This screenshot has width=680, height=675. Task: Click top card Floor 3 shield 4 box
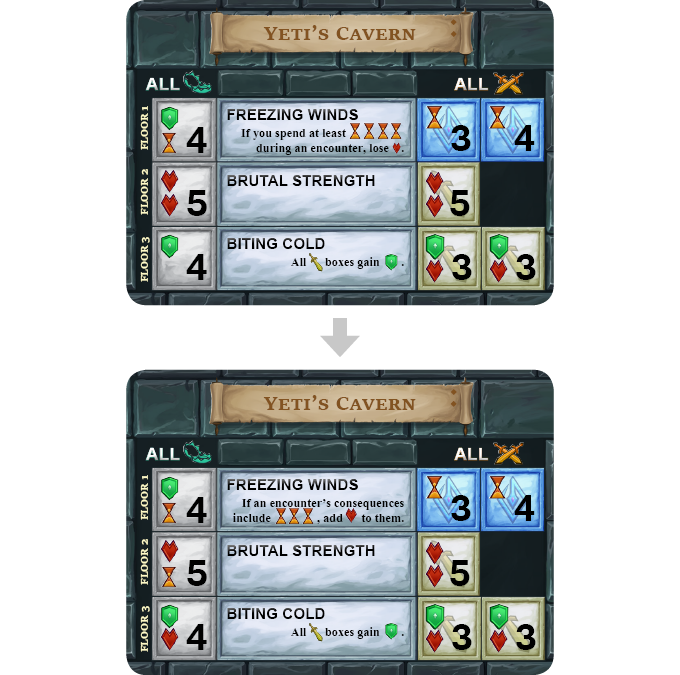pos(184,259)
